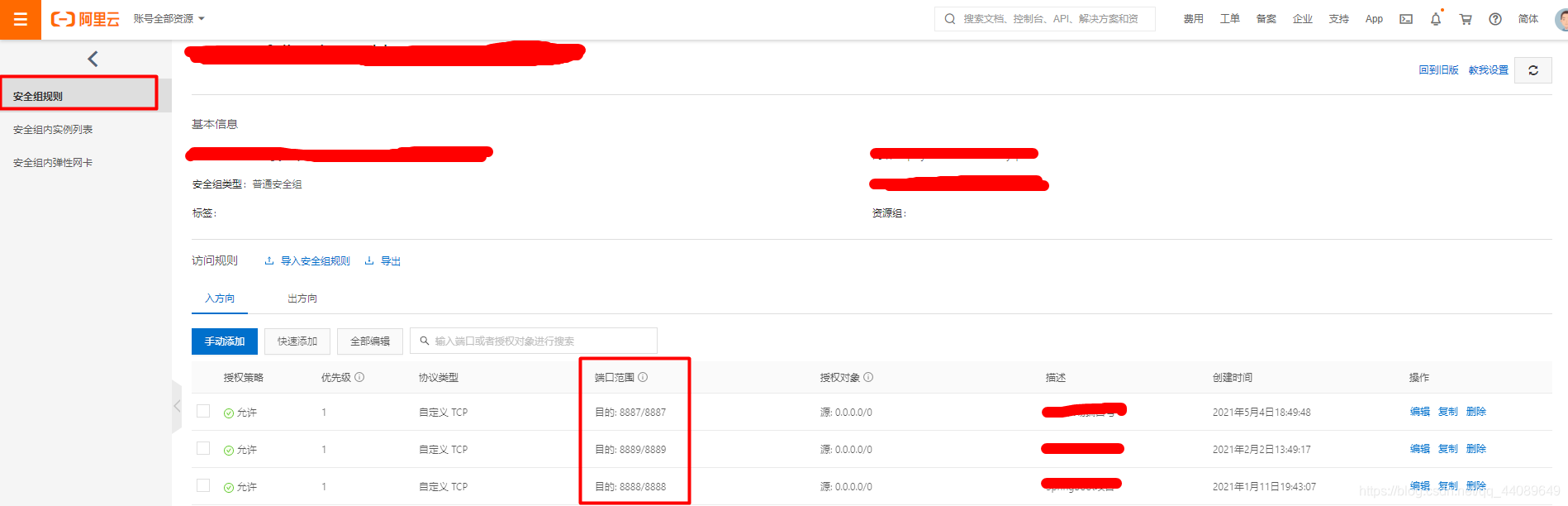
Task: Focus the top search box
Action: [1044, 19]
